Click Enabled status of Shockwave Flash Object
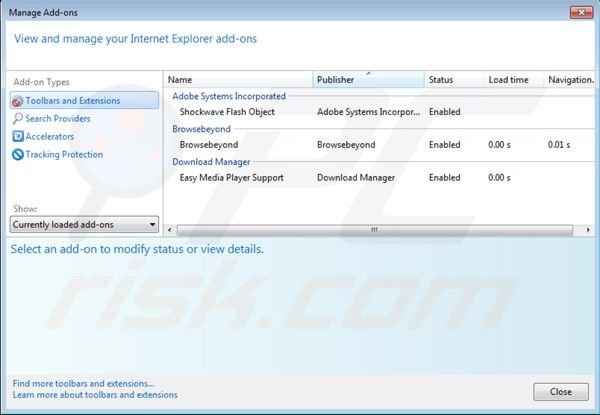 click(x=444, y=112)
